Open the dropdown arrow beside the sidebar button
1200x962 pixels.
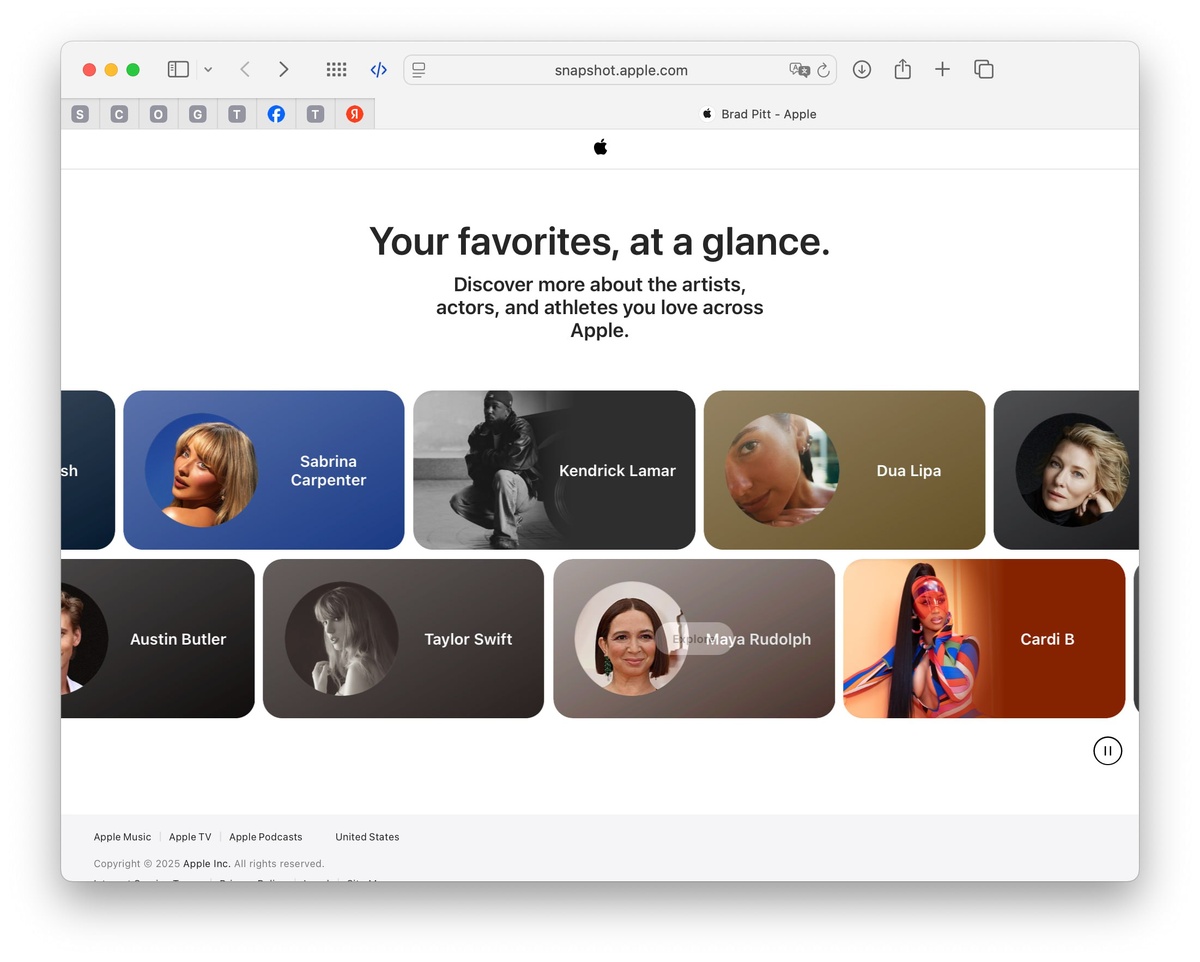click(x=208, y=69)
